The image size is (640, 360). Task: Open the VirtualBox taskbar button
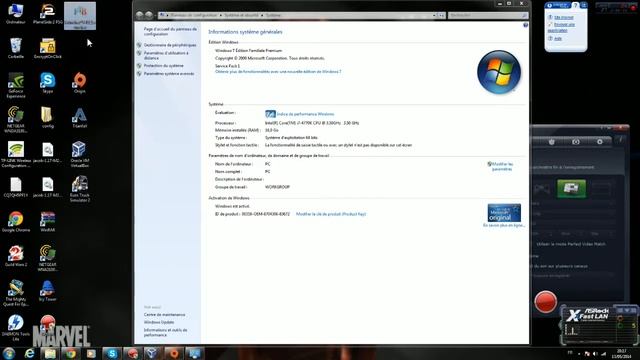pyautogui.click(x=153, y=353)
